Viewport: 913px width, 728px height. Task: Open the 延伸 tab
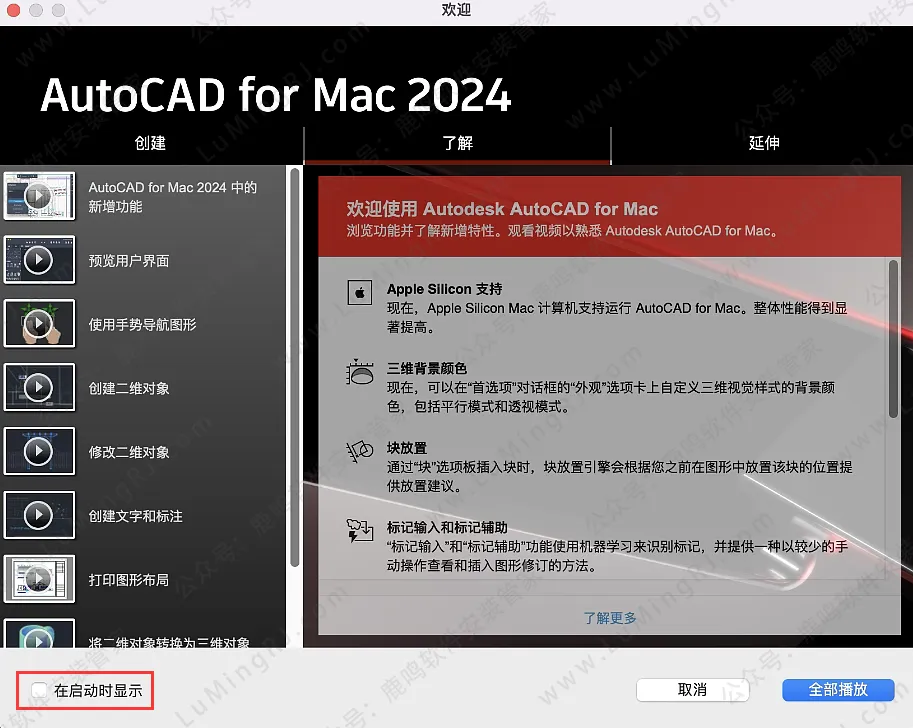coord(763,143)
